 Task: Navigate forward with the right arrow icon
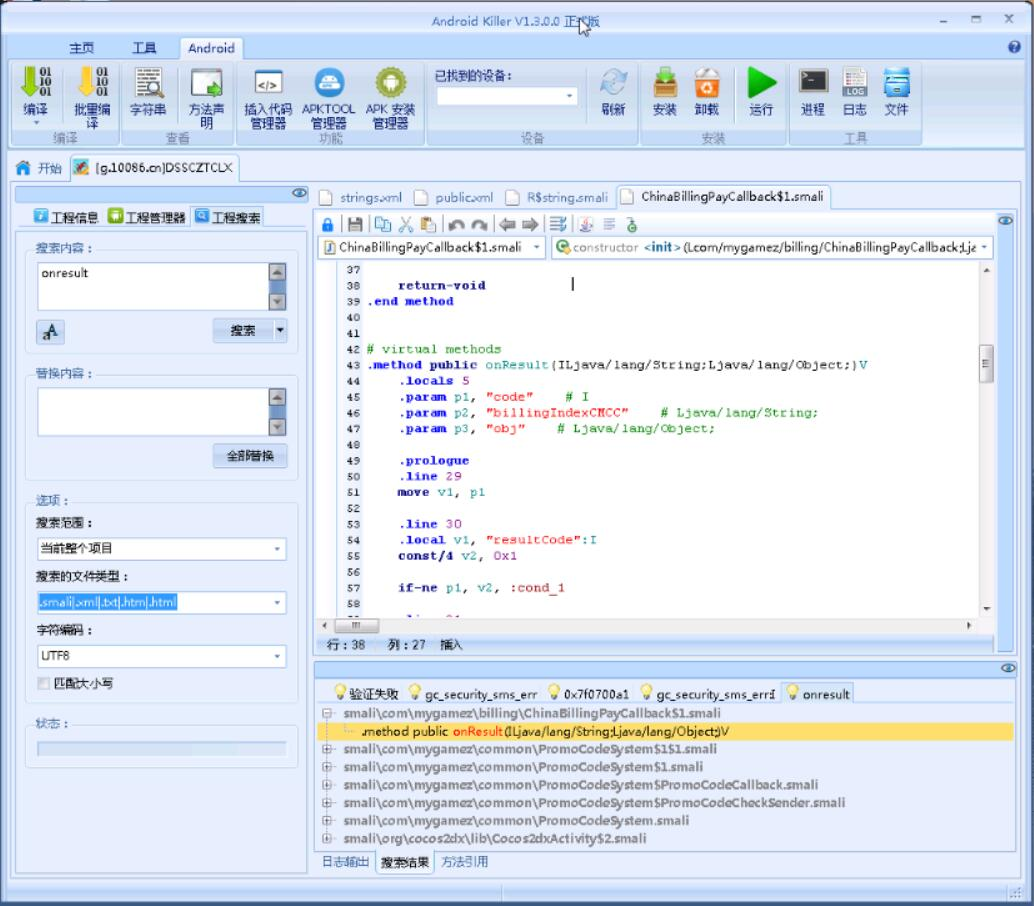pyautogui.click(x=530, y=225)
